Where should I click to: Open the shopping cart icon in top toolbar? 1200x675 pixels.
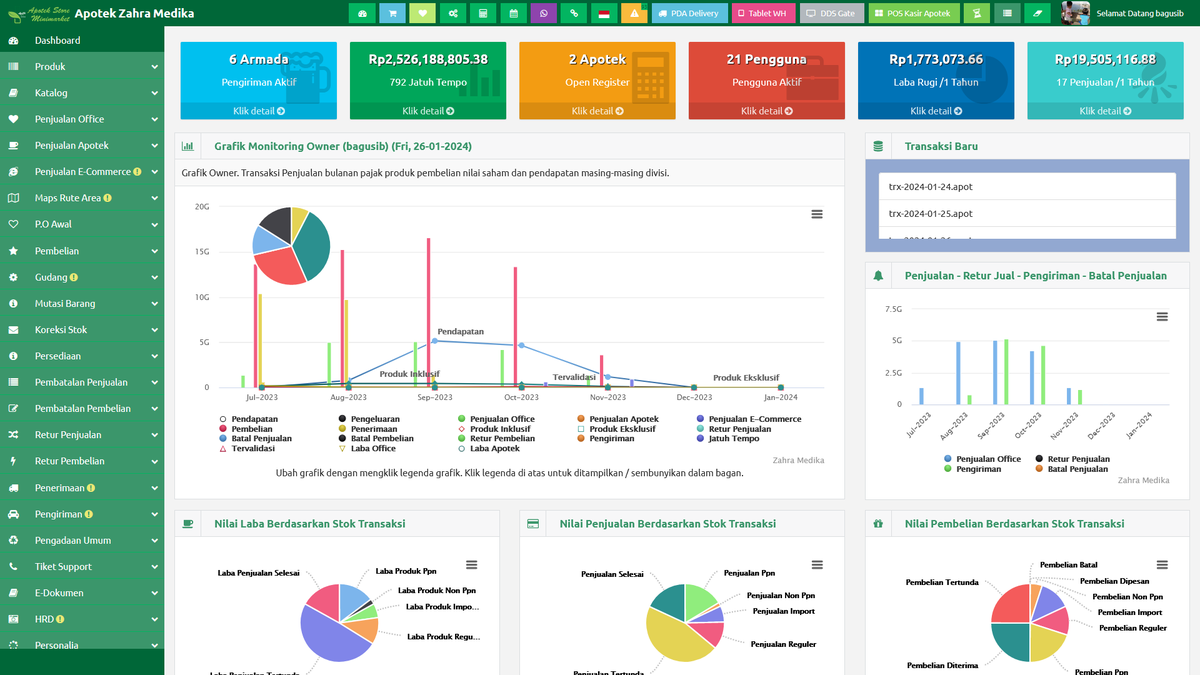[x=393, y=13]
